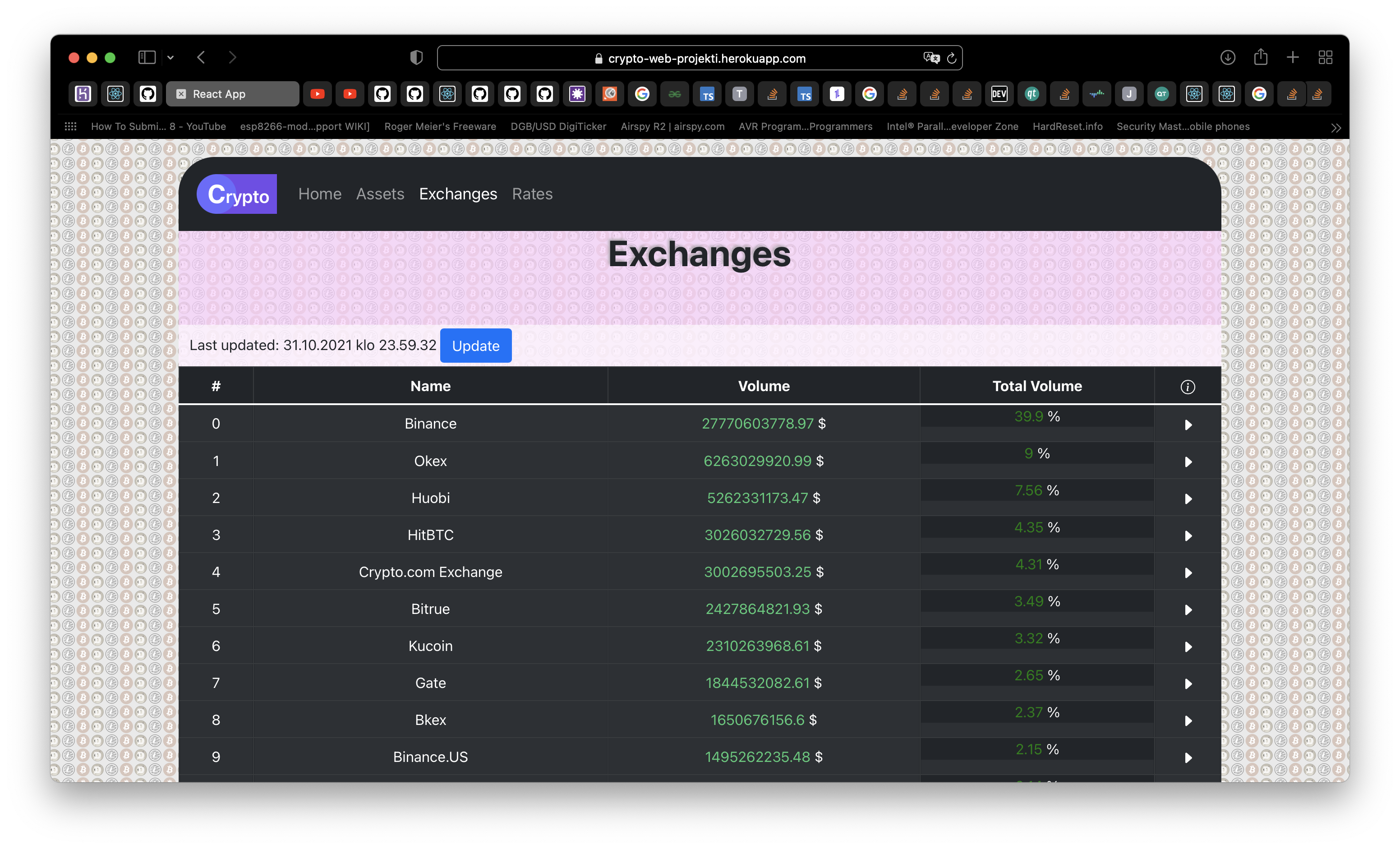Open the Rates nav link
1400x849 pixels.
532,194
